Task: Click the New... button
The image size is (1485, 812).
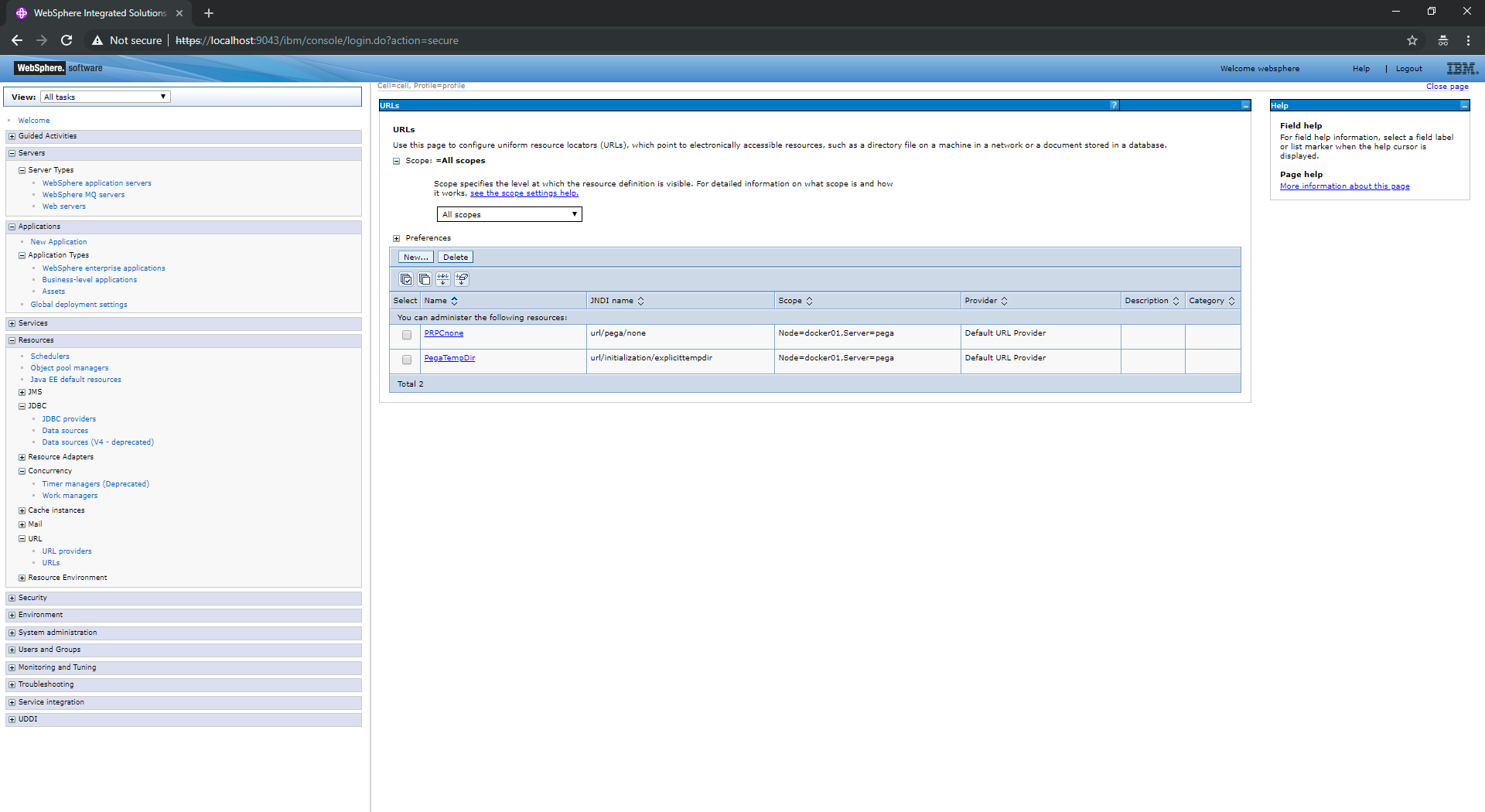Action: (x=416, y=257)
